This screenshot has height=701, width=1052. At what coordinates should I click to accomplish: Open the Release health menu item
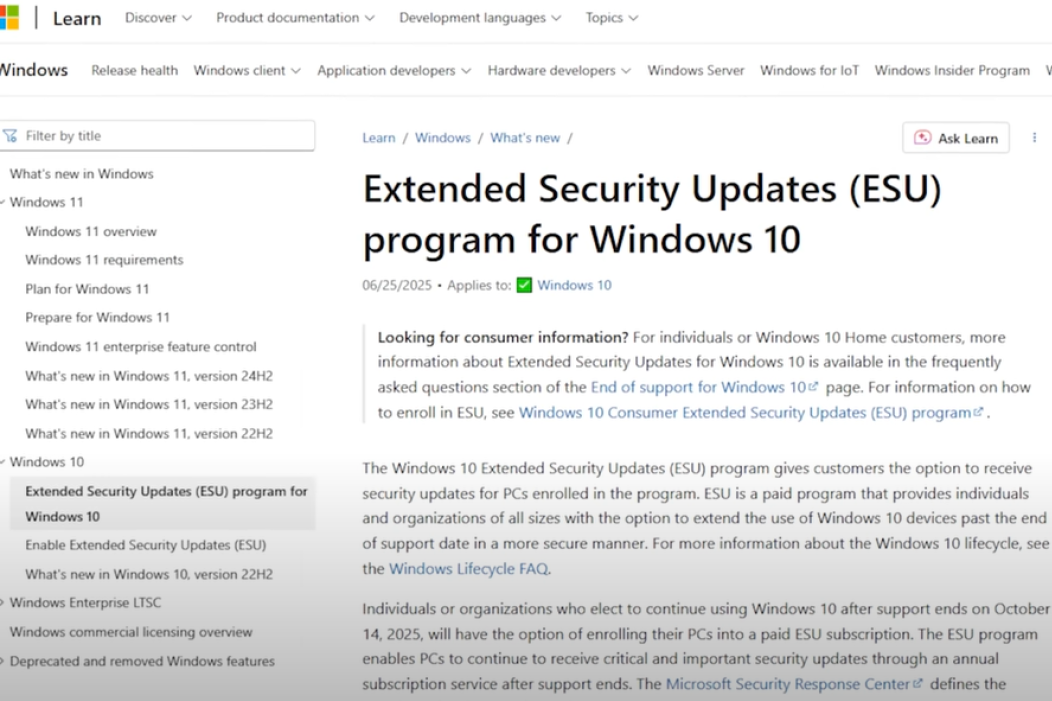coord(134,70)
